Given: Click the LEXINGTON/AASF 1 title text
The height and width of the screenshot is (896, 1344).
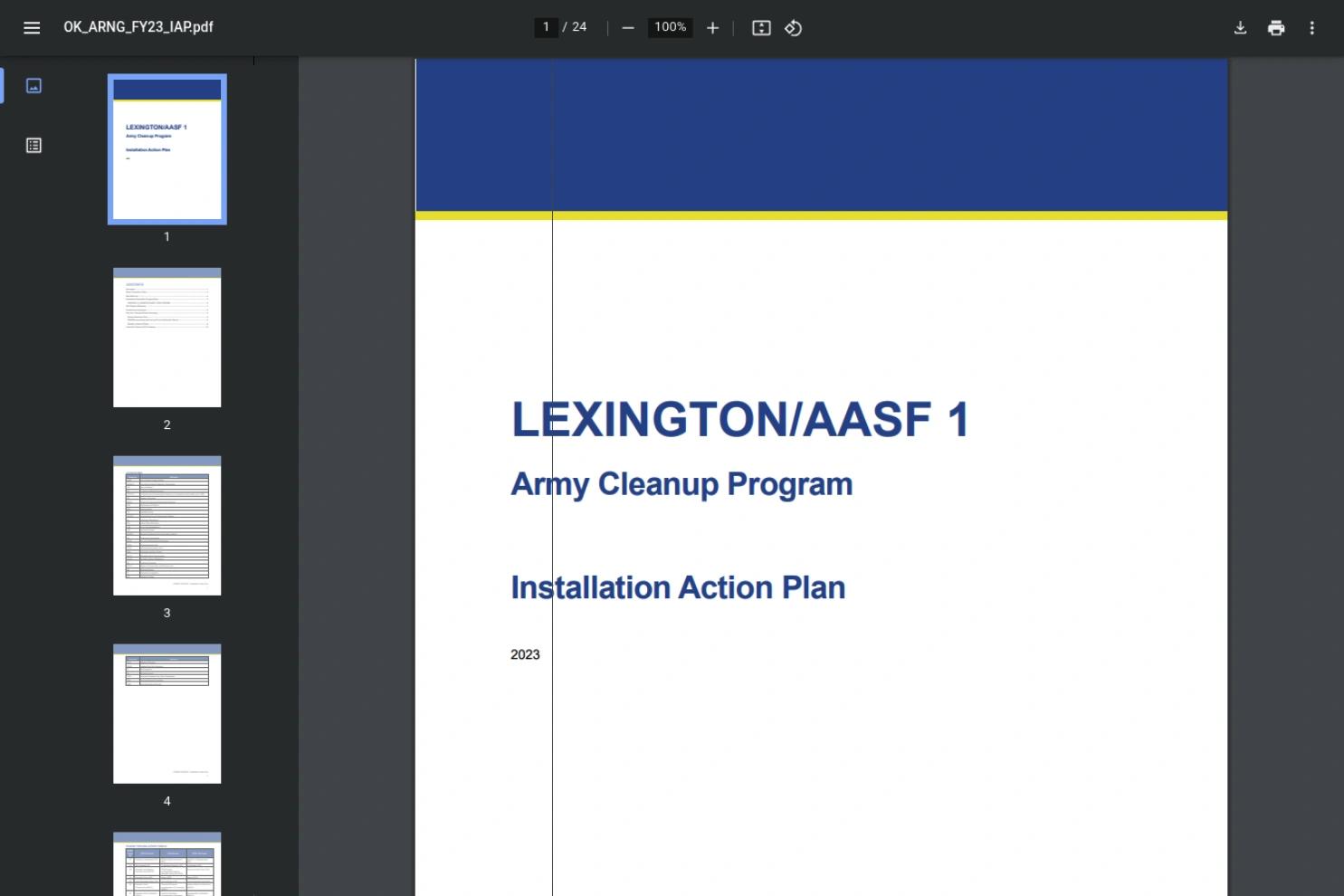Looking at the screenshot, I should (x=740, y=420).
